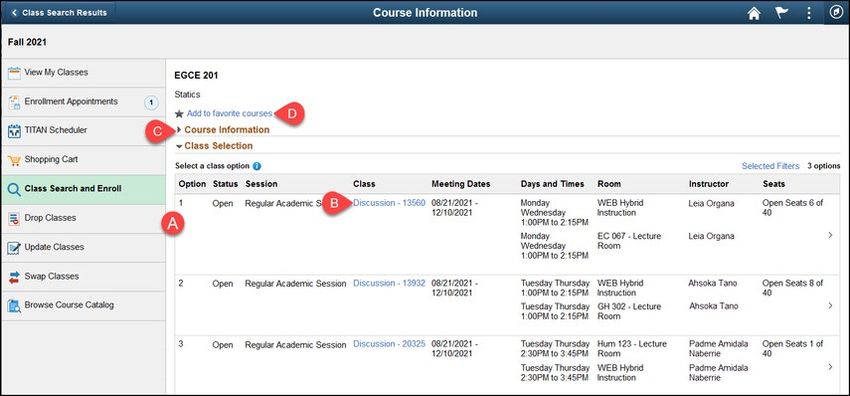The image size is (850, 396).
Task: Click the Drop Classes icon
Action: (14, 218)
